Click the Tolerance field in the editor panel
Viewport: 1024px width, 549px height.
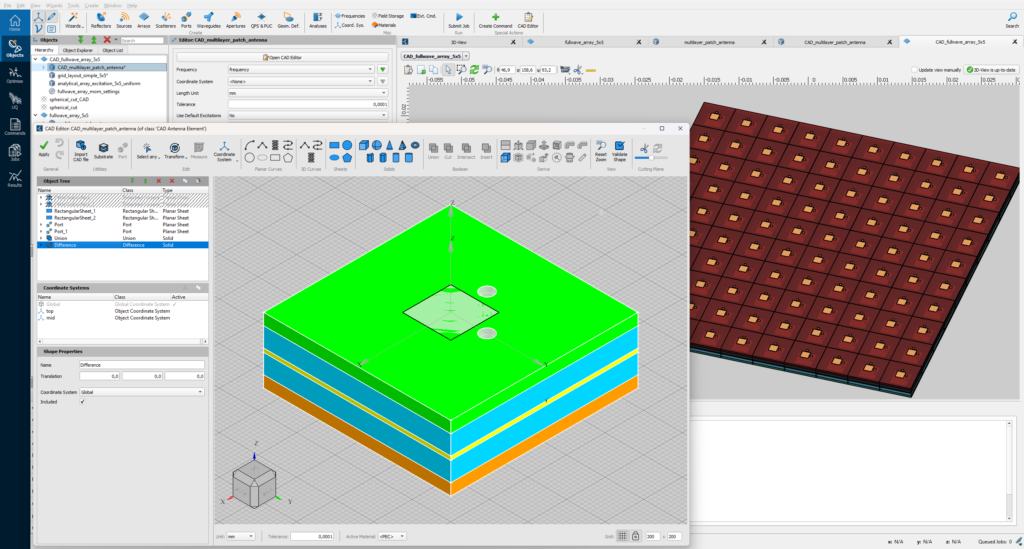tap(308, 104)
